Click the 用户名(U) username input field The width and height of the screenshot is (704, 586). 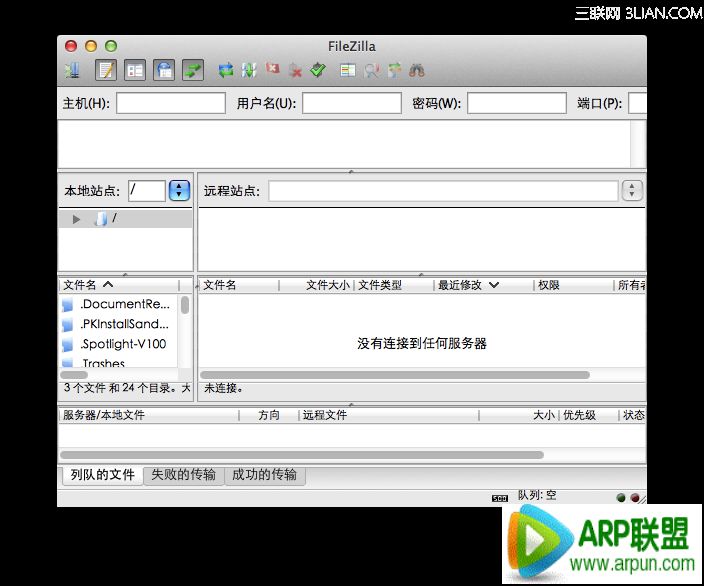352,103
